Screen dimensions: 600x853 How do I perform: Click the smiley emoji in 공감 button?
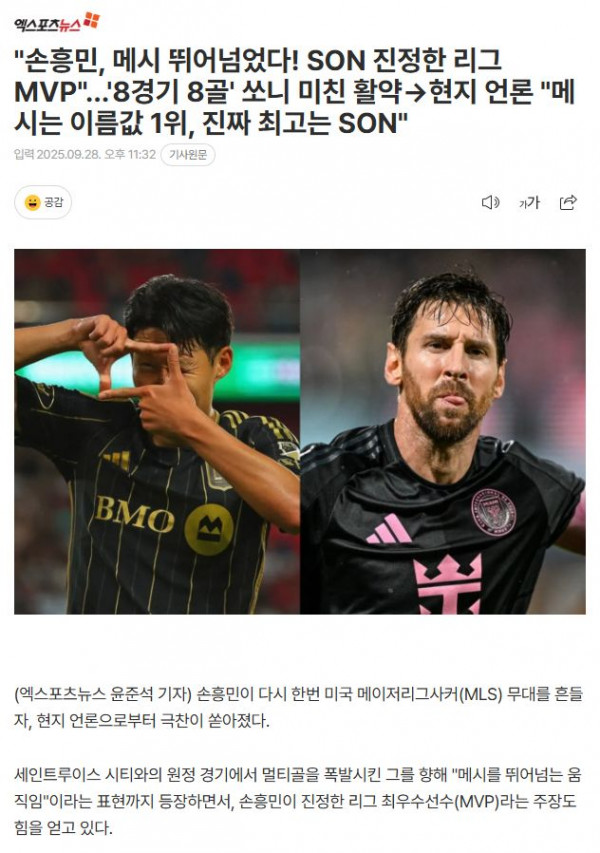coord(33,203)
